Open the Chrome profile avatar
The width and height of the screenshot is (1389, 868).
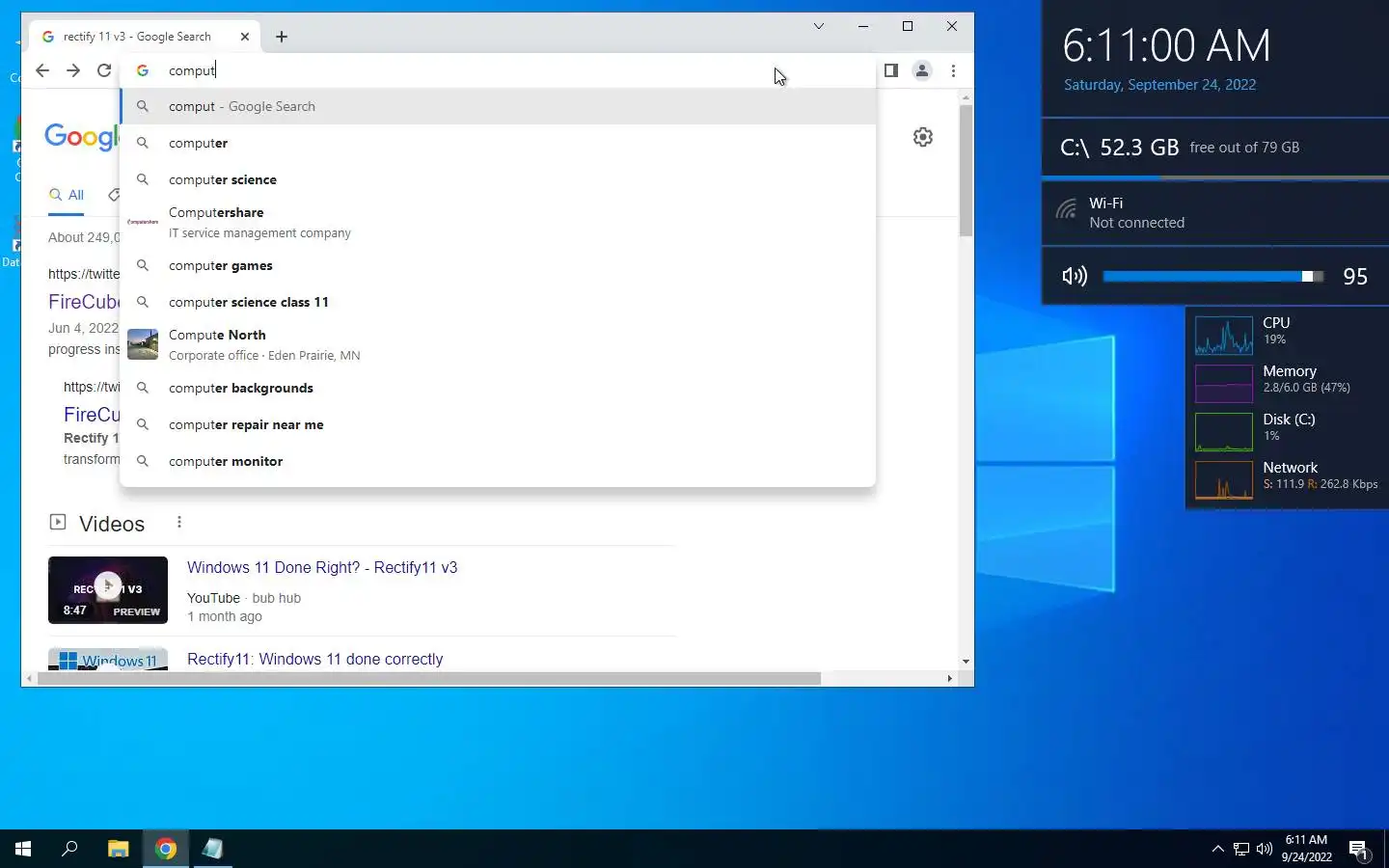tap(922, 70)
